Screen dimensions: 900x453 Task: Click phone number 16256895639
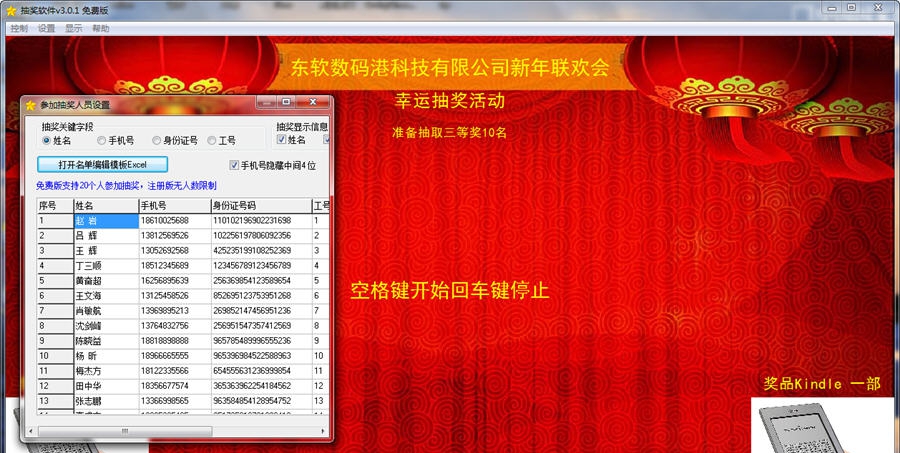(x=175, y=281)
